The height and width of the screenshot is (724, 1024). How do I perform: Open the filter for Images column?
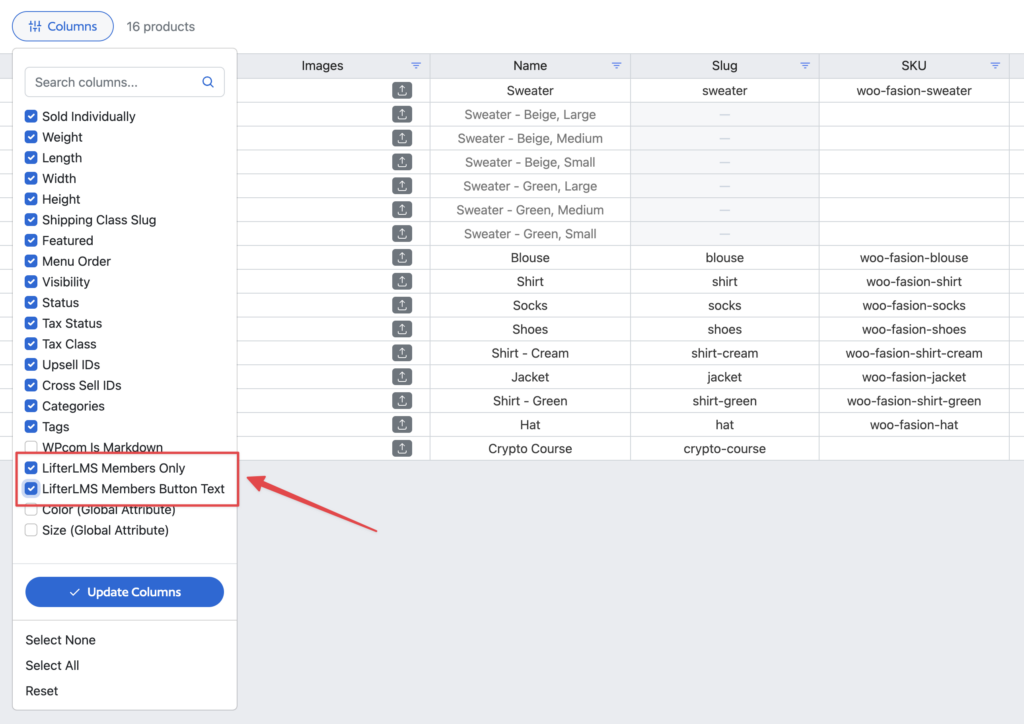coord(416,65)
